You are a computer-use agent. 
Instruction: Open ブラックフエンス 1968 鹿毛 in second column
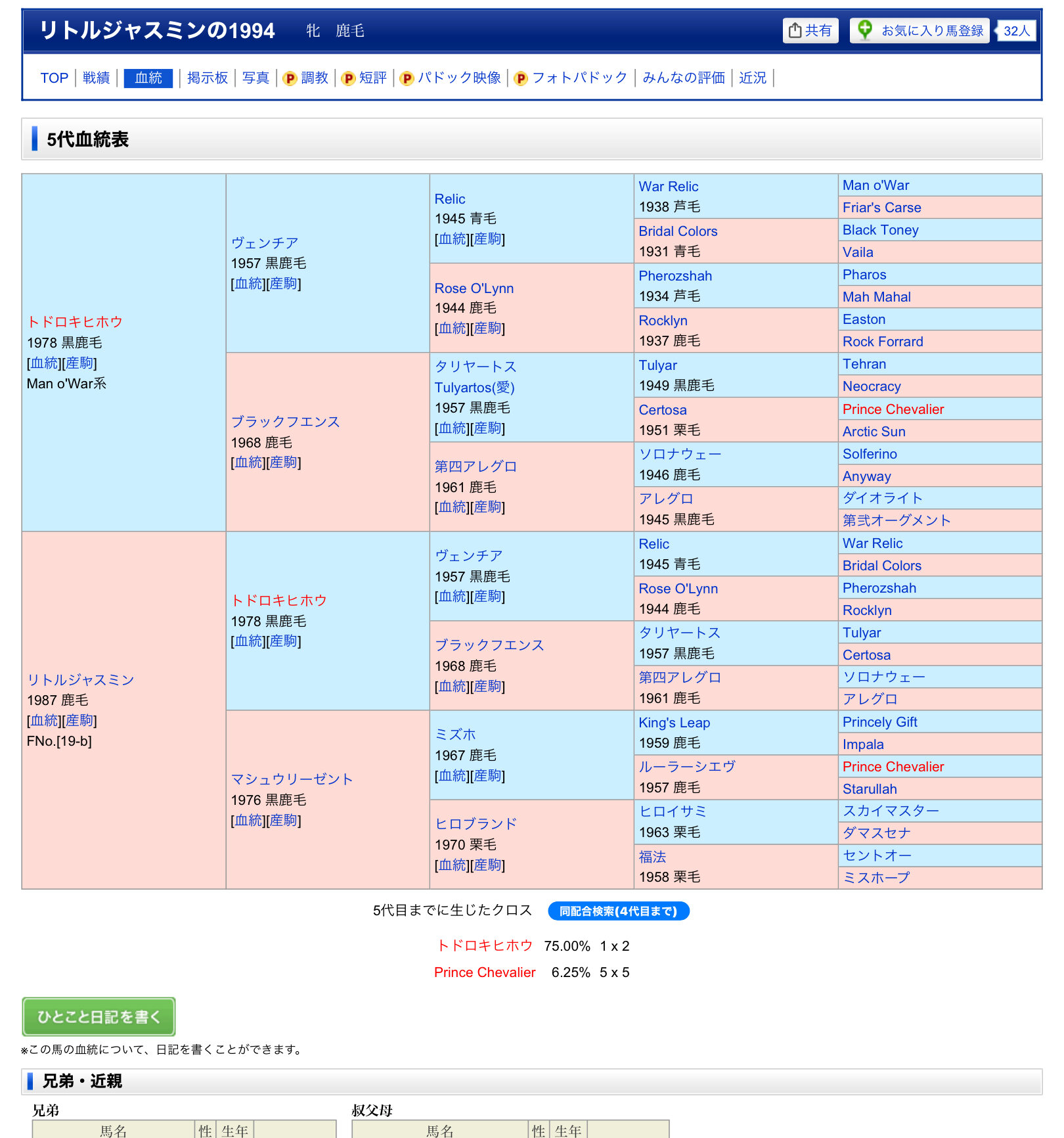point(285,422)
